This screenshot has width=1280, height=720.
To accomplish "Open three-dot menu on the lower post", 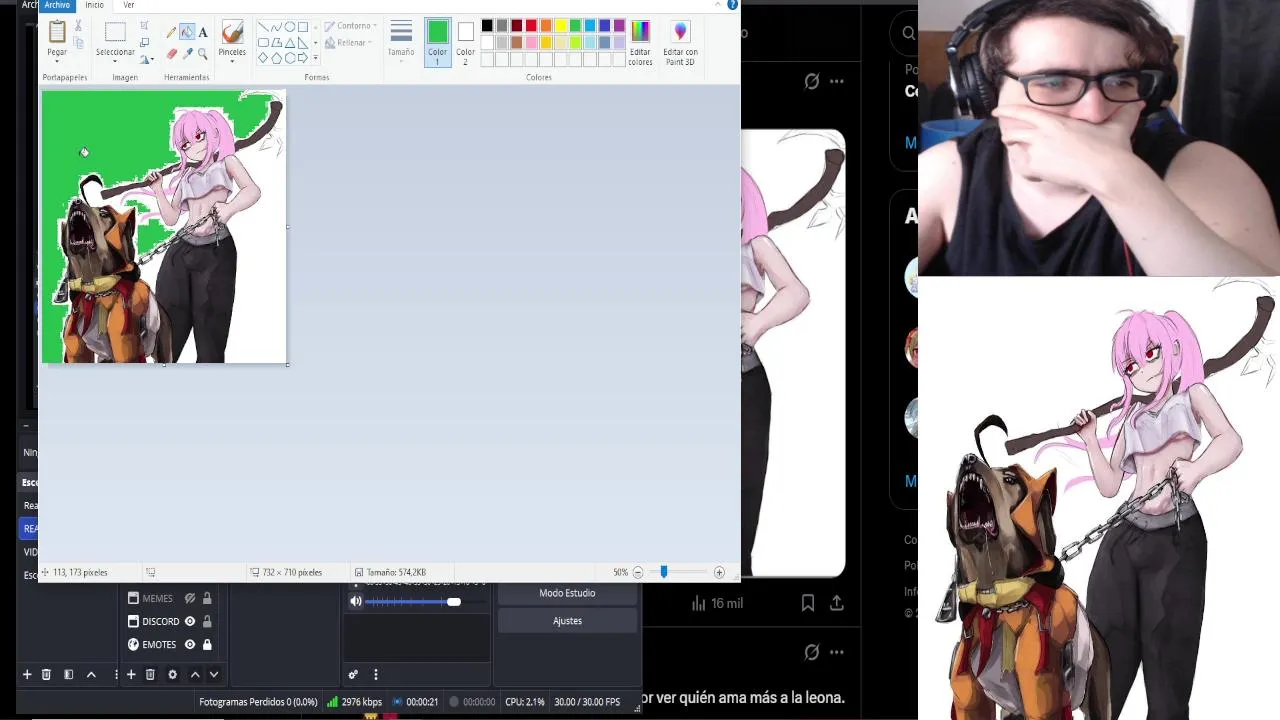I will pos(837,652).
